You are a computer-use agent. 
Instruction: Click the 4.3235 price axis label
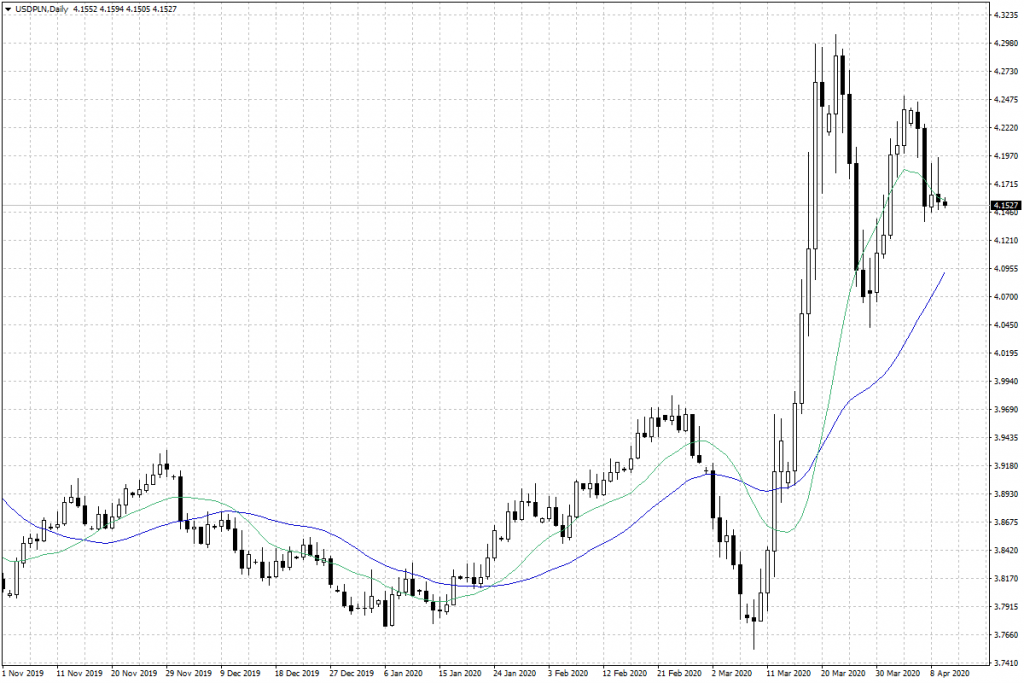coord(1005,14)
